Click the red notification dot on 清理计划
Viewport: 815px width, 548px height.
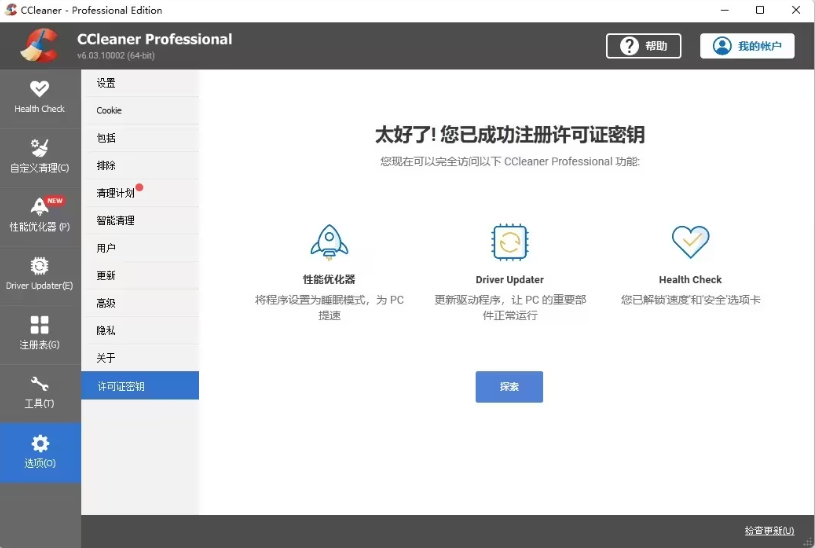pos(139,187)
